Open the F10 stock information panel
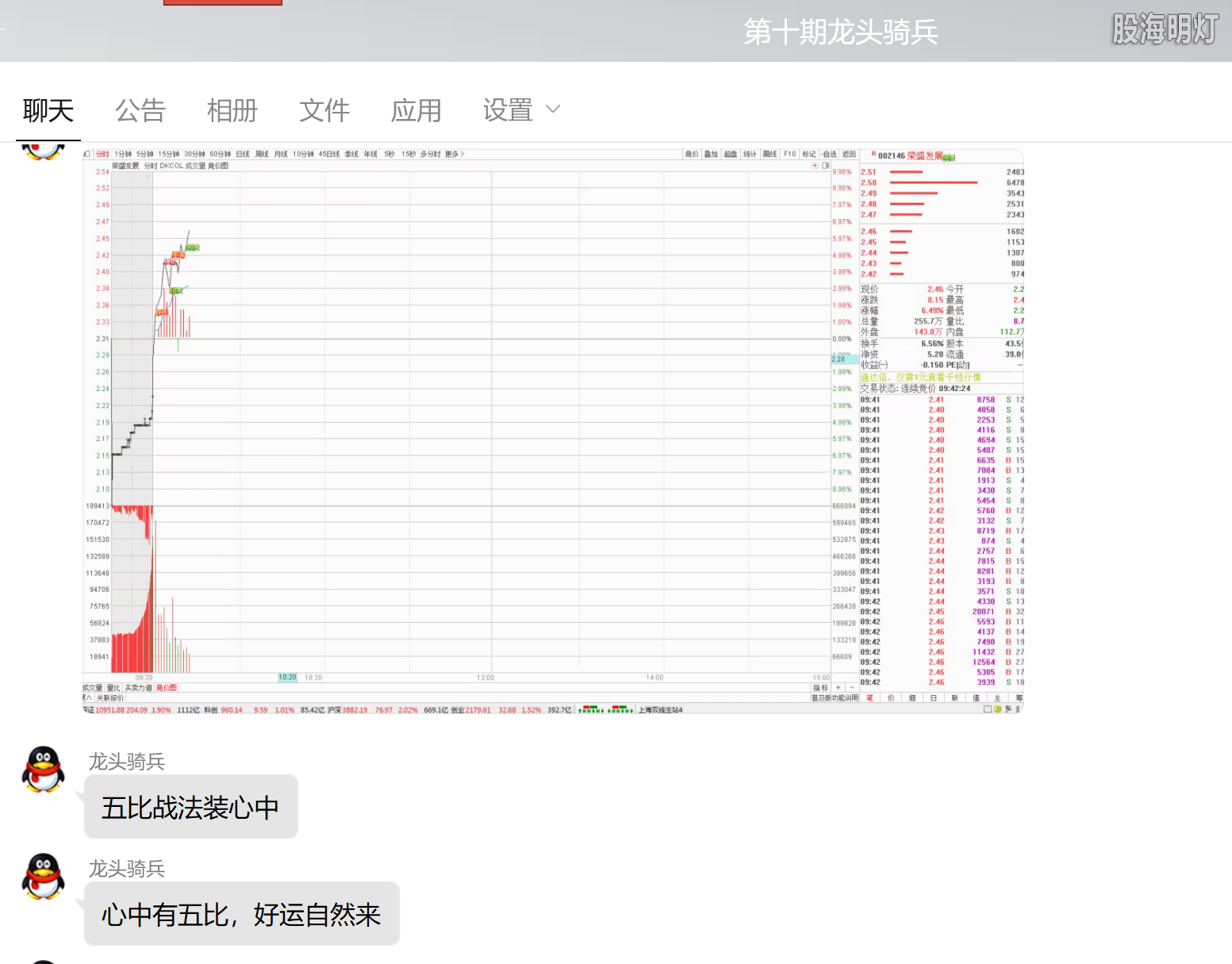 coord(789,154)
